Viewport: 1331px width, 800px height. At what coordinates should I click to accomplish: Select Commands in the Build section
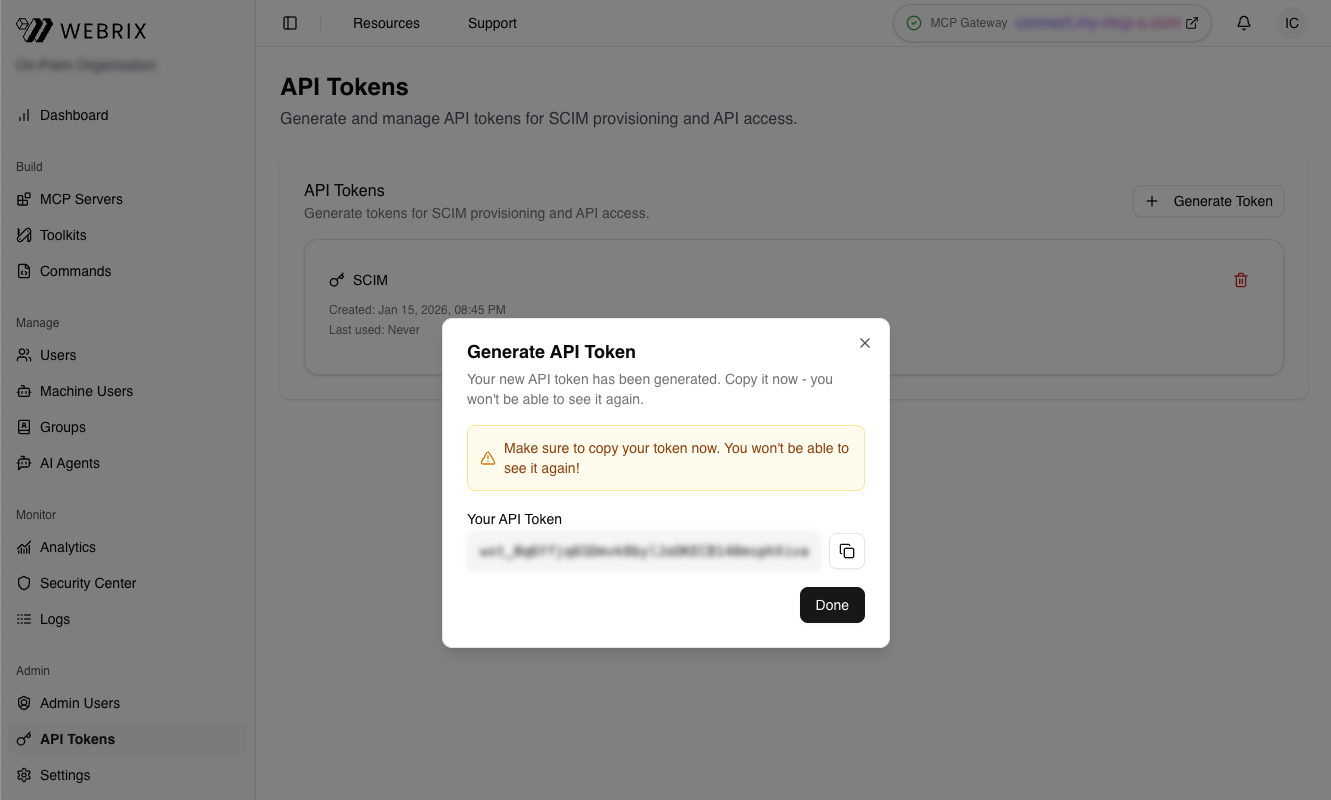(x=75, y=271)
